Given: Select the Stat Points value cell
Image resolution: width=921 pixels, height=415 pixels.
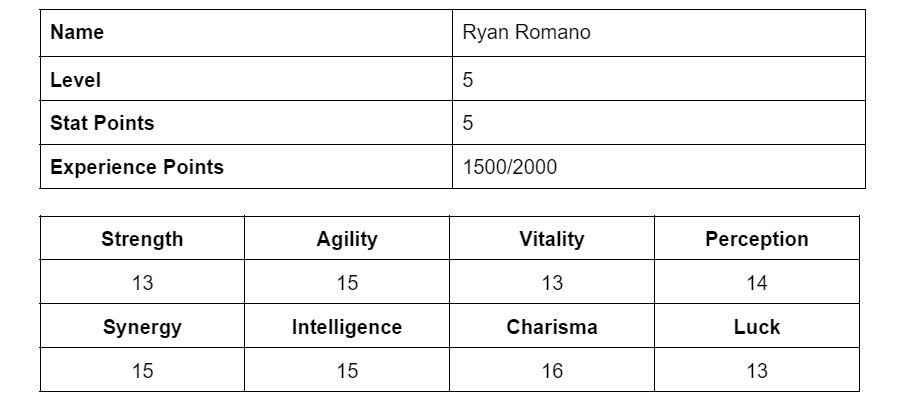Looking at the screenshot, I should 658,123.
